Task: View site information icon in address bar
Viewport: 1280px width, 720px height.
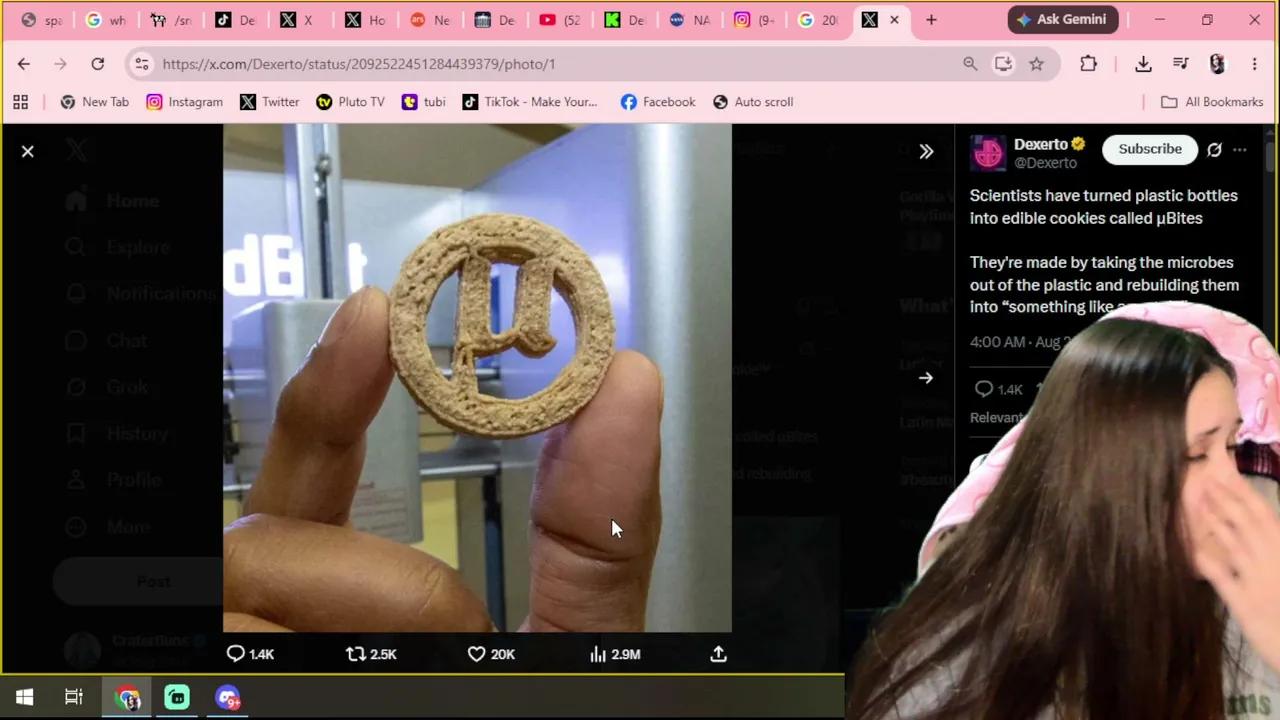Action: pos(142,64)
